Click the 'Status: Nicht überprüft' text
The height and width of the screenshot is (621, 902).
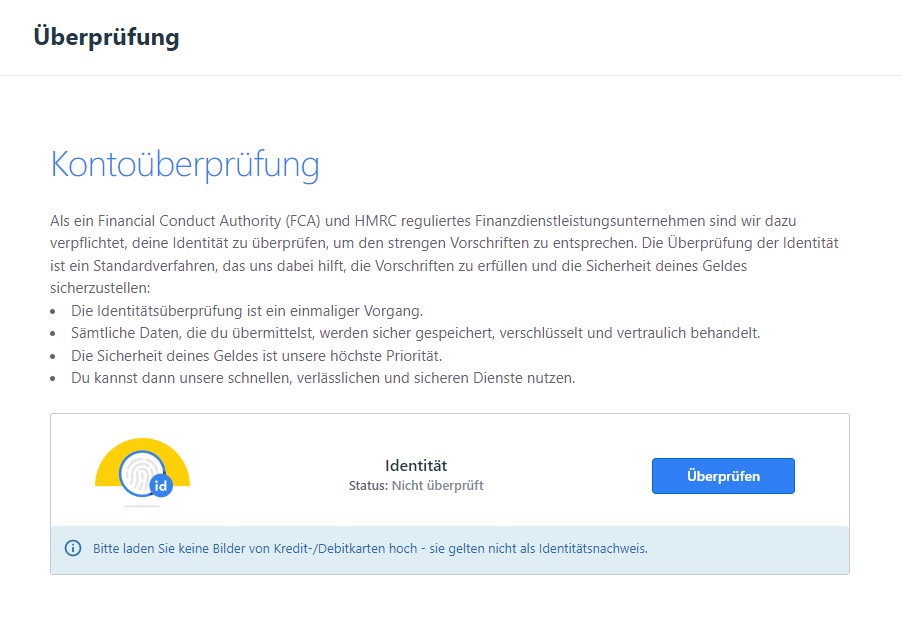417,485
